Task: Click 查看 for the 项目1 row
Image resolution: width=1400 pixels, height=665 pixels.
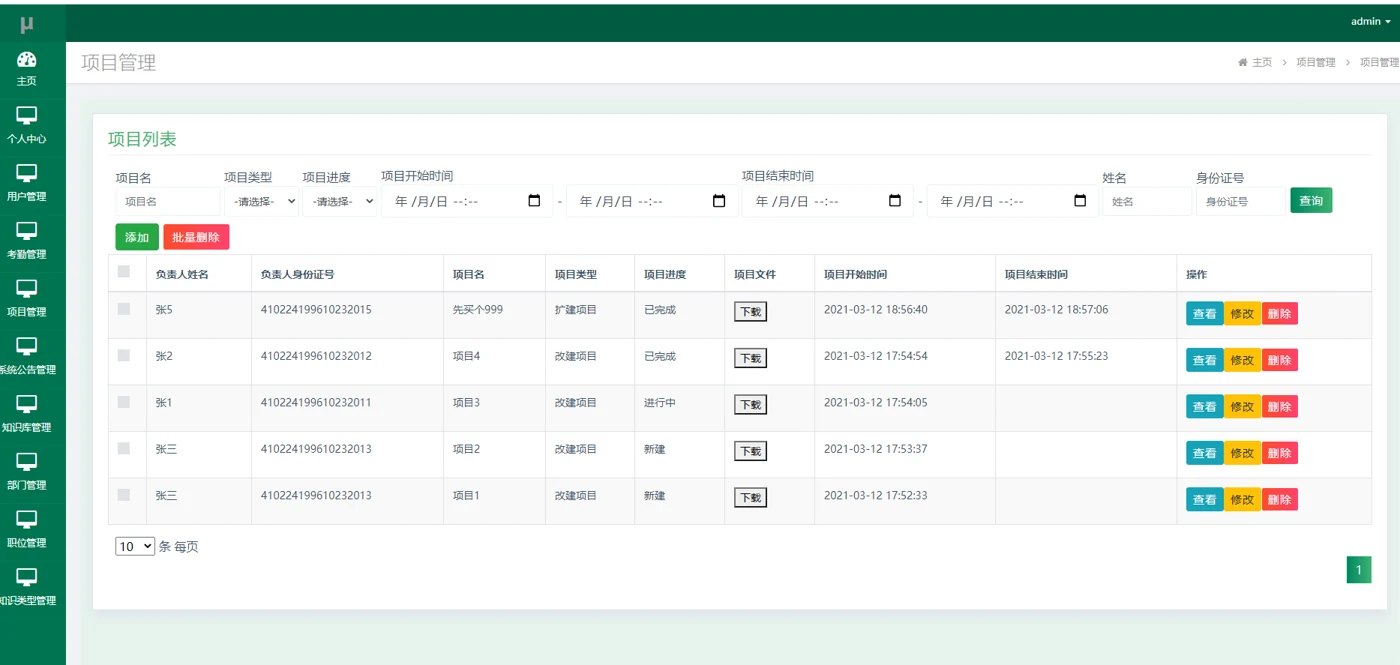Action: pyautogui.click(x=1205, y=499)
